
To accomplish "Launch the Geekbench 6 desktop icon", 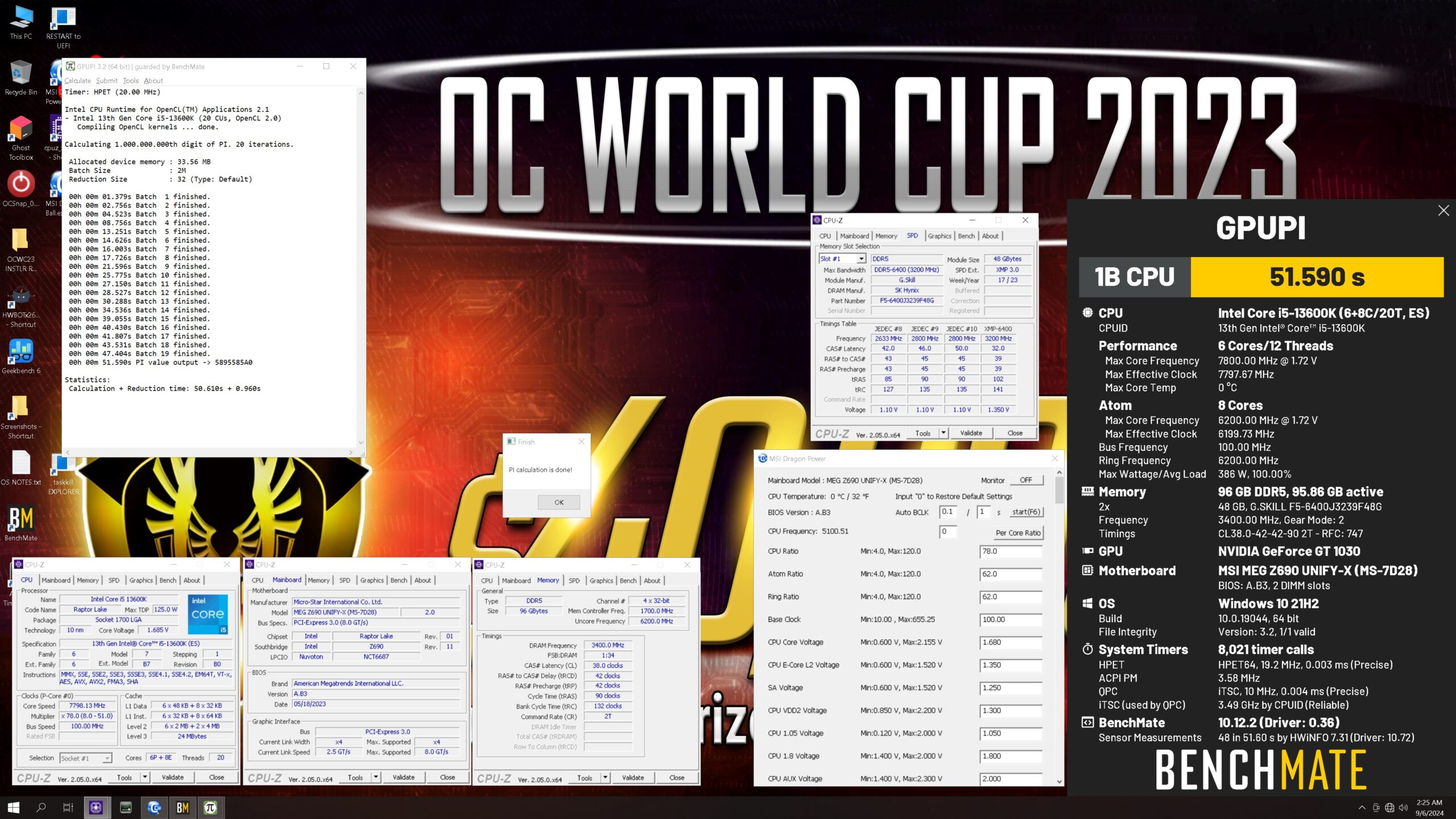I will pyautogui.click(x=21, y=357).
